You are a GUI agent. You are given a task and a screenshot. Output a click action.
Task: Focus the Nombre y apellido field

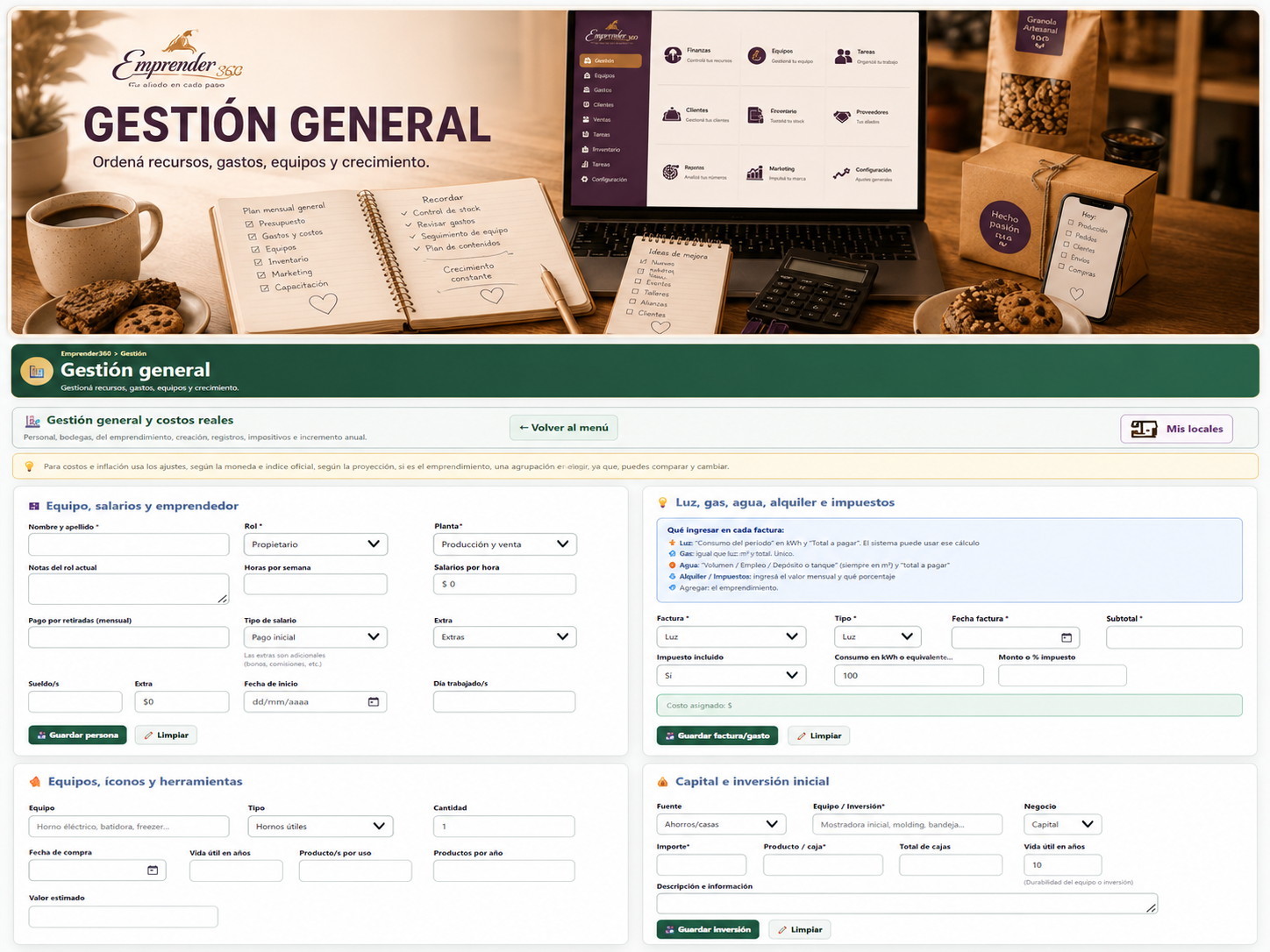click(129, 544)
